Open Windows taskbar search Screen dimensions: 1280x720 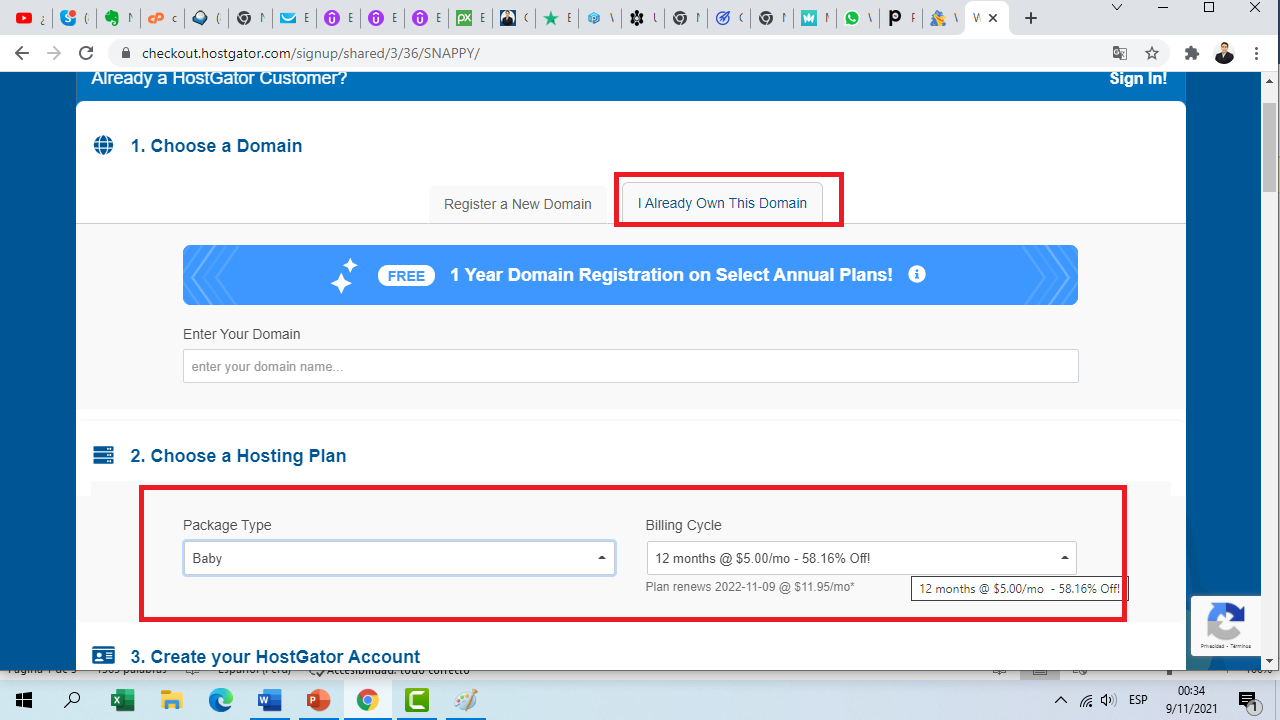[72, 700]
